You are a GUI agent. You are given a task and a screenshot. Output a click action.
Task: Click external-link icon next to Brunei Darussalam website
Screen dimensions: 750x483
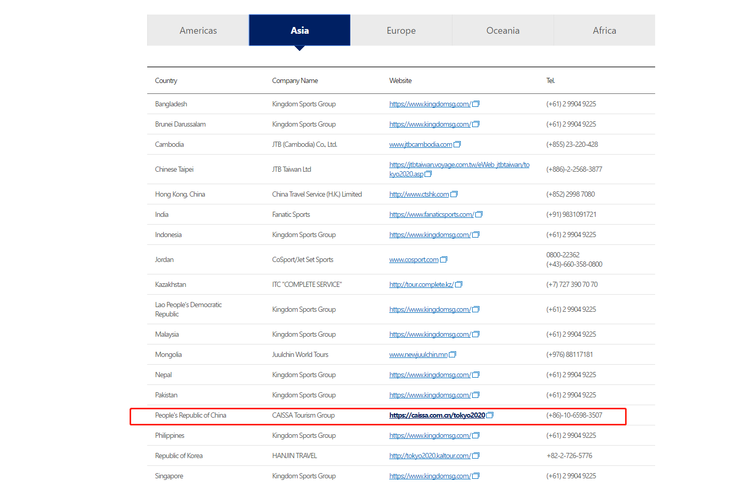coord(476,124)
